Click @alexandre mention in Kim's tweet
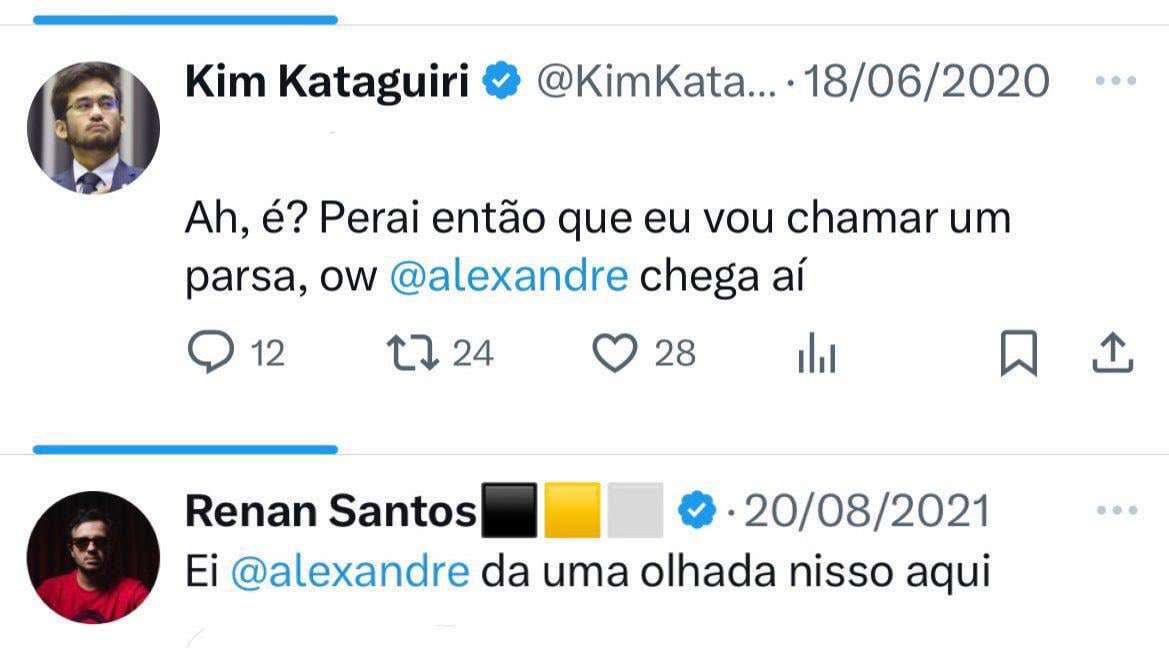 (507, 276)
